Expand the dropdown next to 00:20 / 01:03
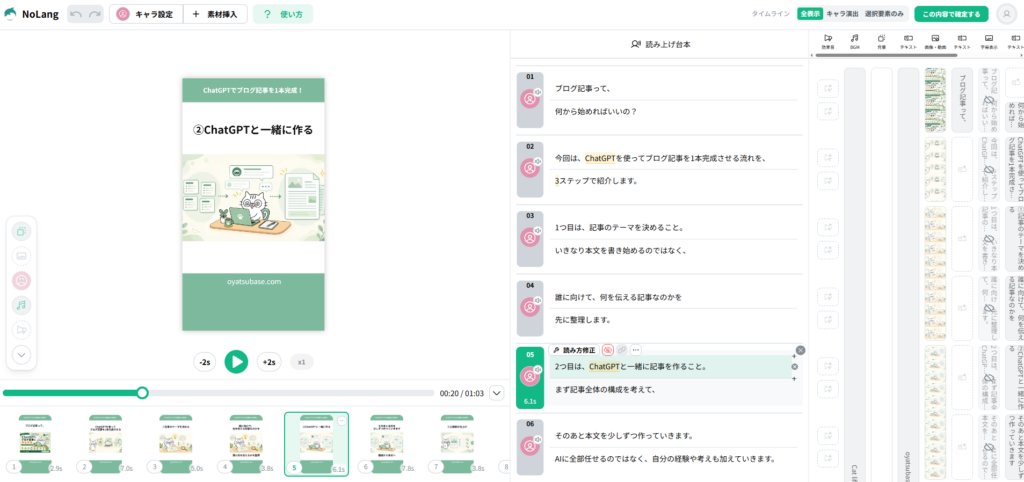 [x=497, y=393]
